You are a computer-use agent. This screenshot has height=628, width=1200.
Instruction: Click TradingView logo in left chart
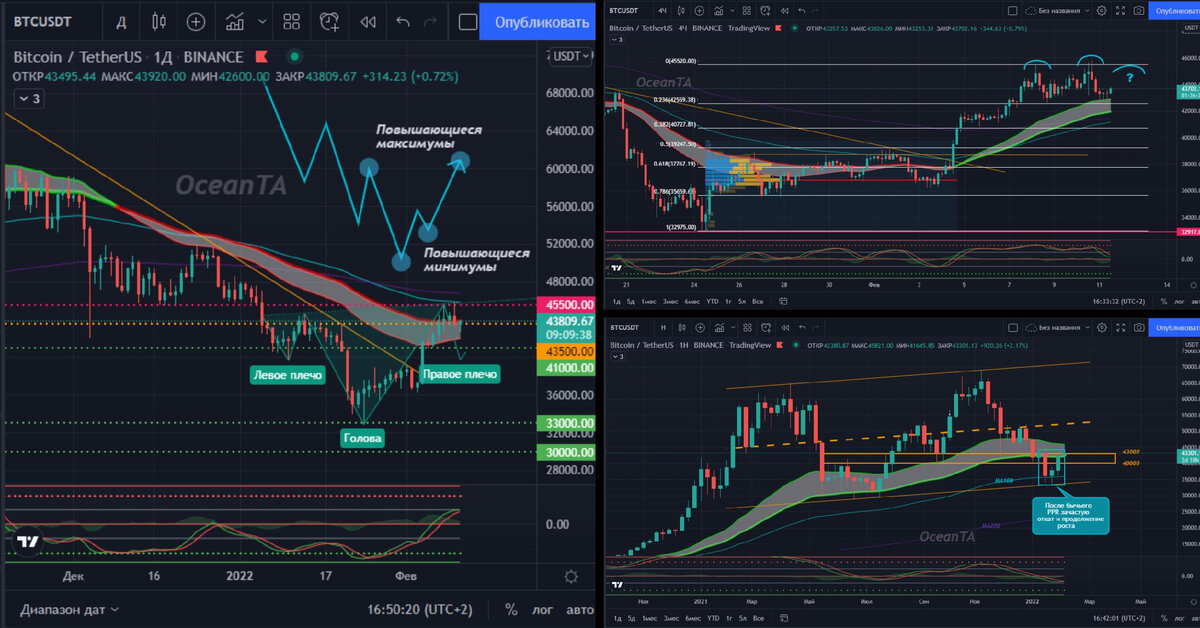click(x=27, y=543)
